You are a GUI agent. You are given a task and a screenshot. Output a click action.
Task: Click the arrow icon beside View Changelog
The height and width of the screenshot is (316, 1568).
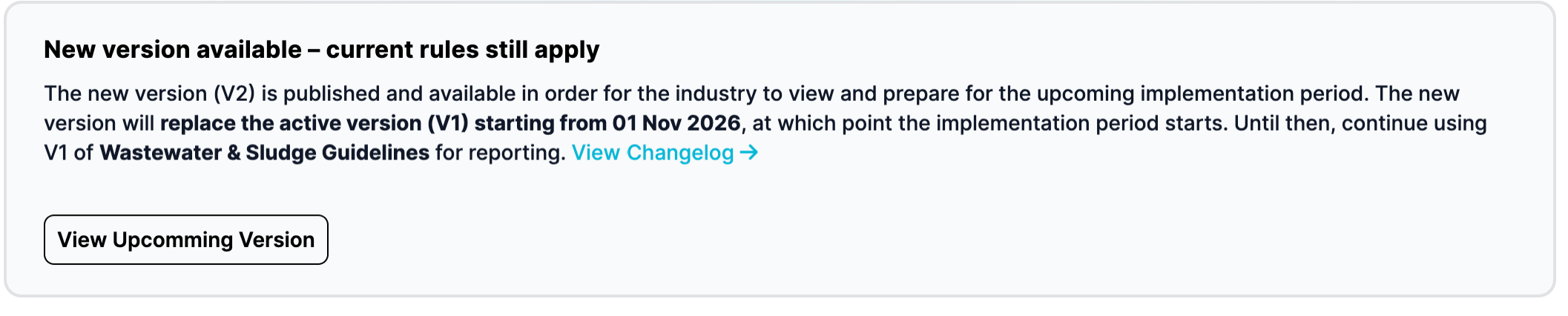point(749,153)
